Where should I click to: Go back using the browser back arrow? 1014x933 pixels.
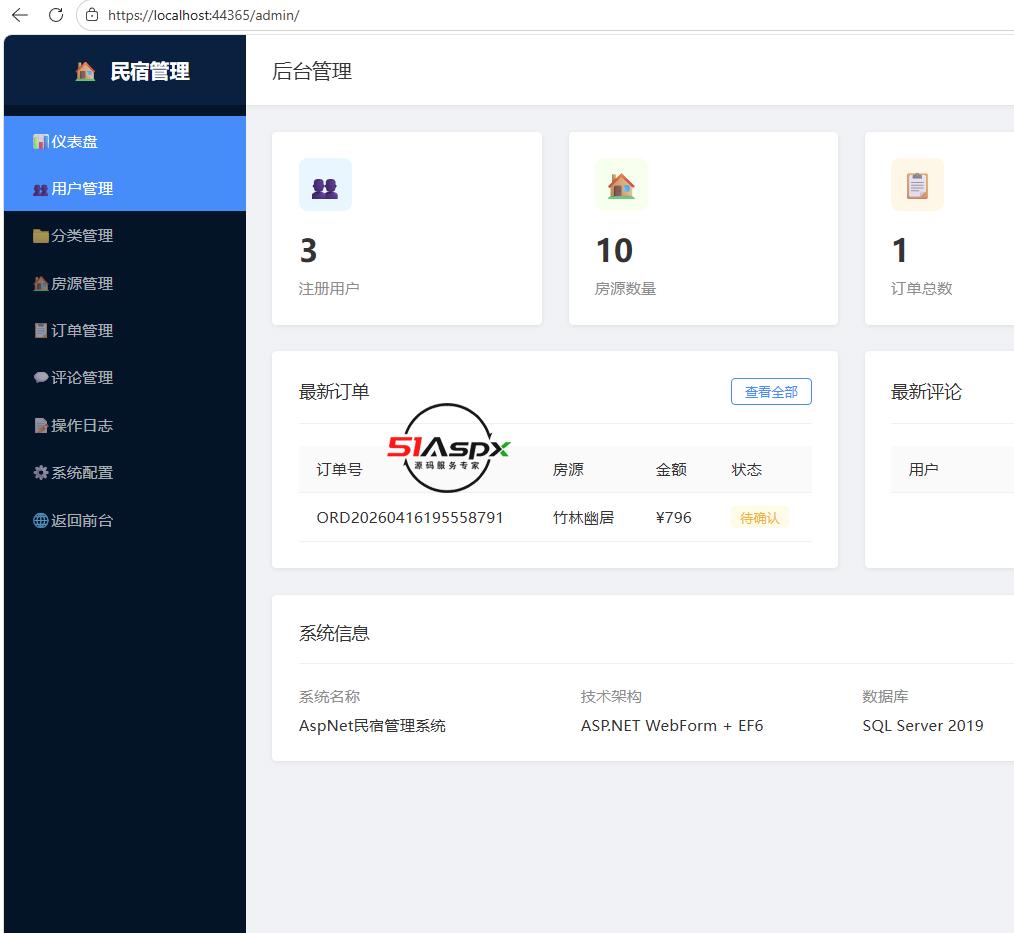(x=20, y=15)
